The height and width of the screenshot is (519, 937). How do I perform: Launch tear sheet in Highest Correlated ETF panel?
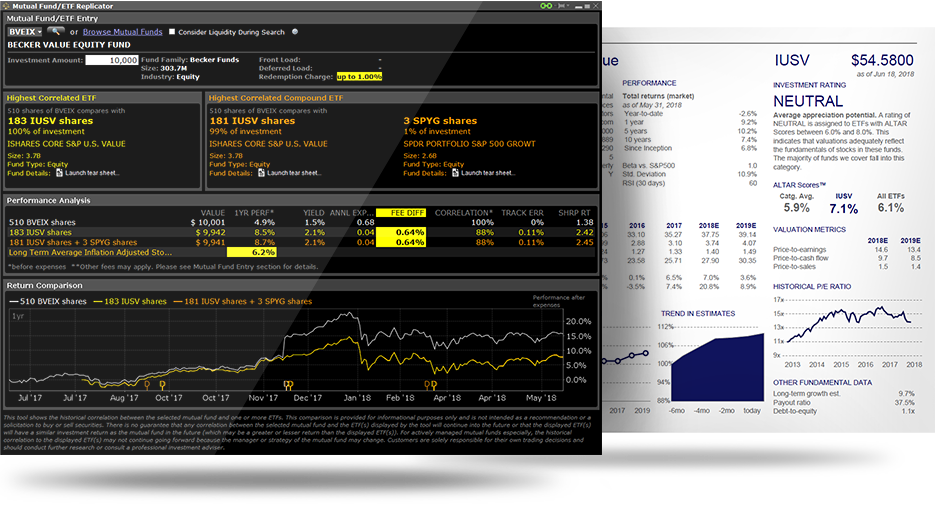click(92, 173)
